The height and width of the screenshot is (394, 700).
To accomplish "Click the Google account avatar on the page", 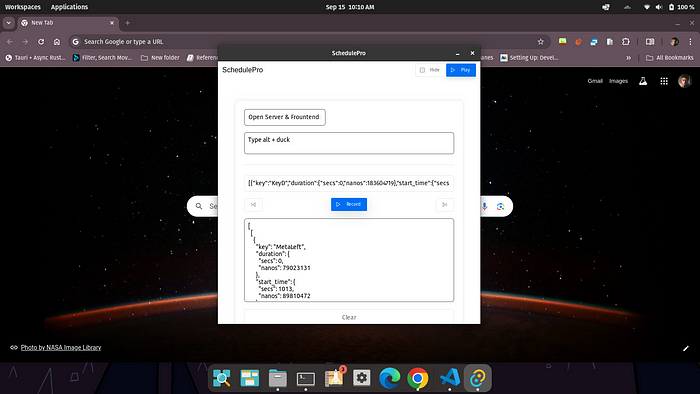I will click(x=684, y=81).
